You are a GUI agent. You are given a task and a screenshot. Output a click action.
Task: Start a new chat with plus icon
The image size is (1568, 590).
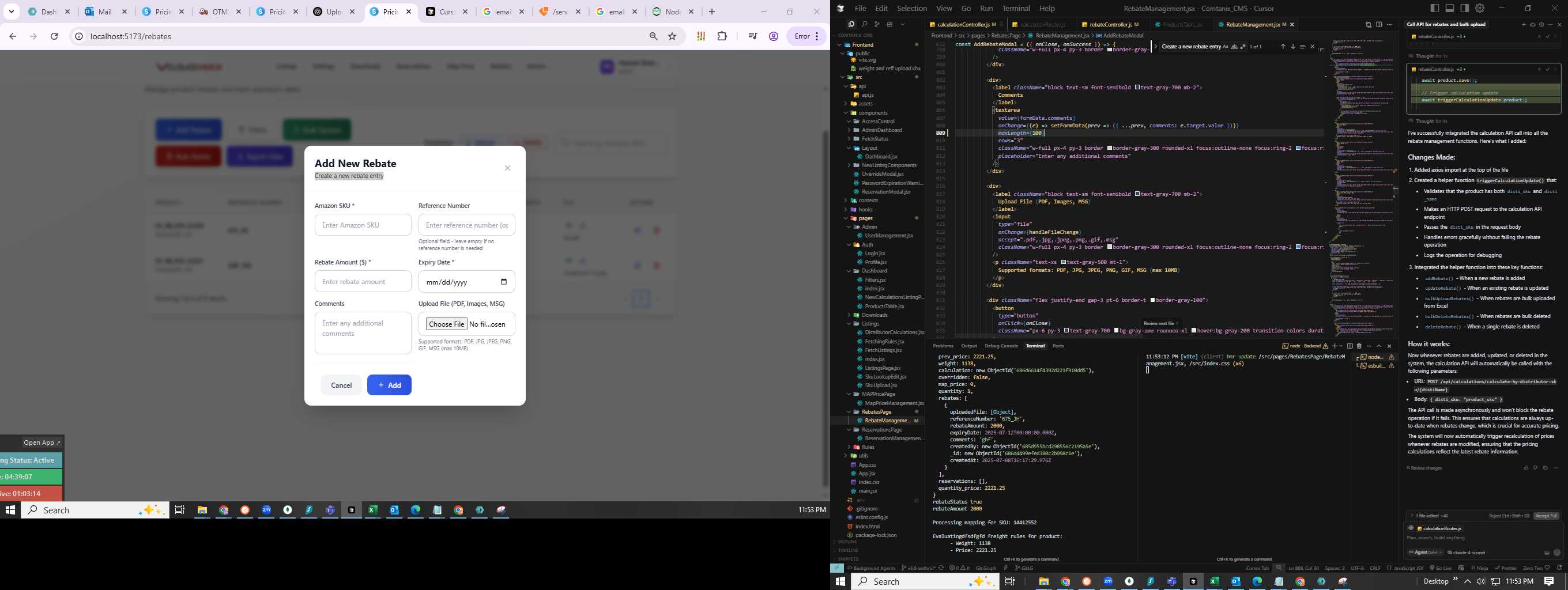pyautogui.click(x=1524, y=24)
